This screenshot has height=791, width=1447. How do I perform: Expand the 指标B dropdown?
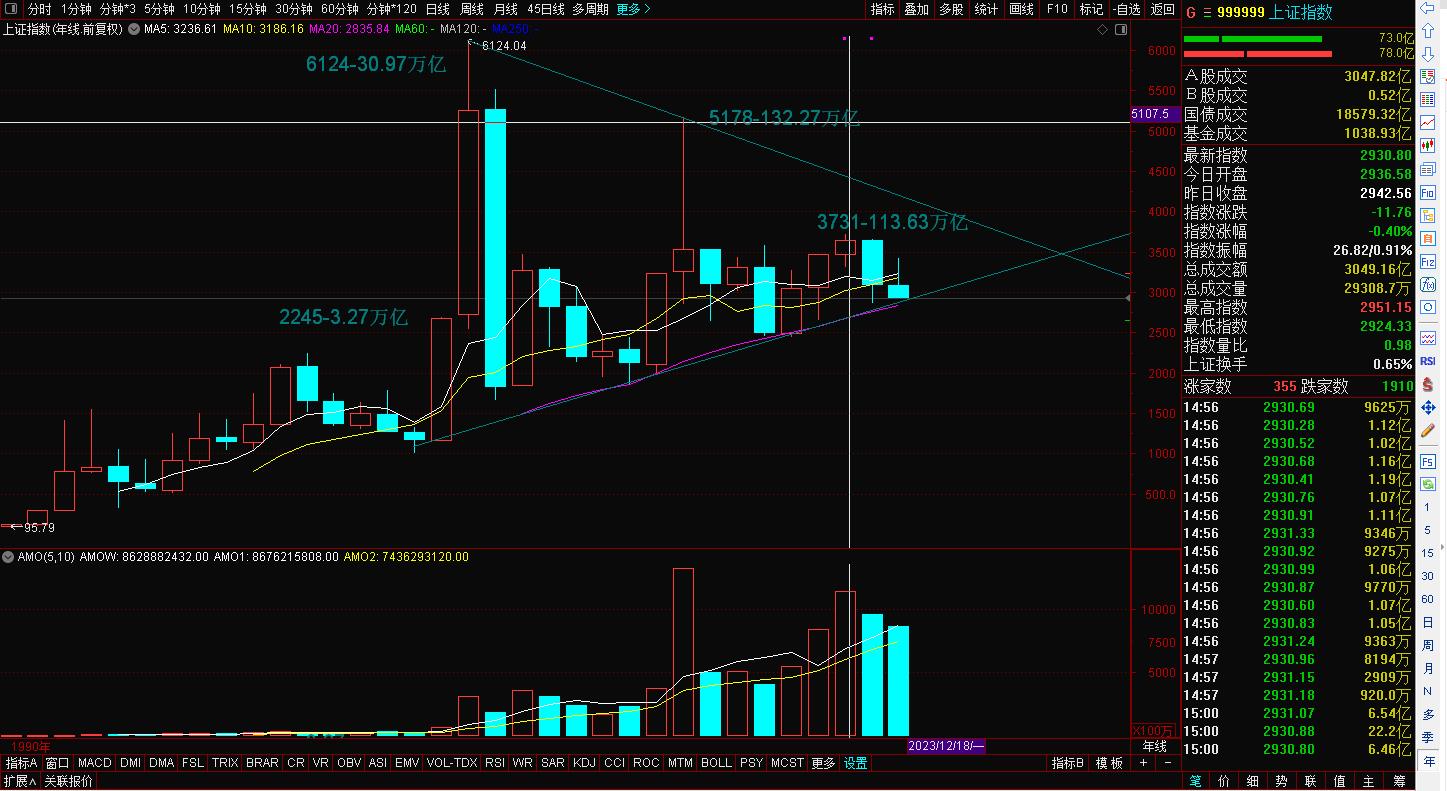pos(1067,763)
